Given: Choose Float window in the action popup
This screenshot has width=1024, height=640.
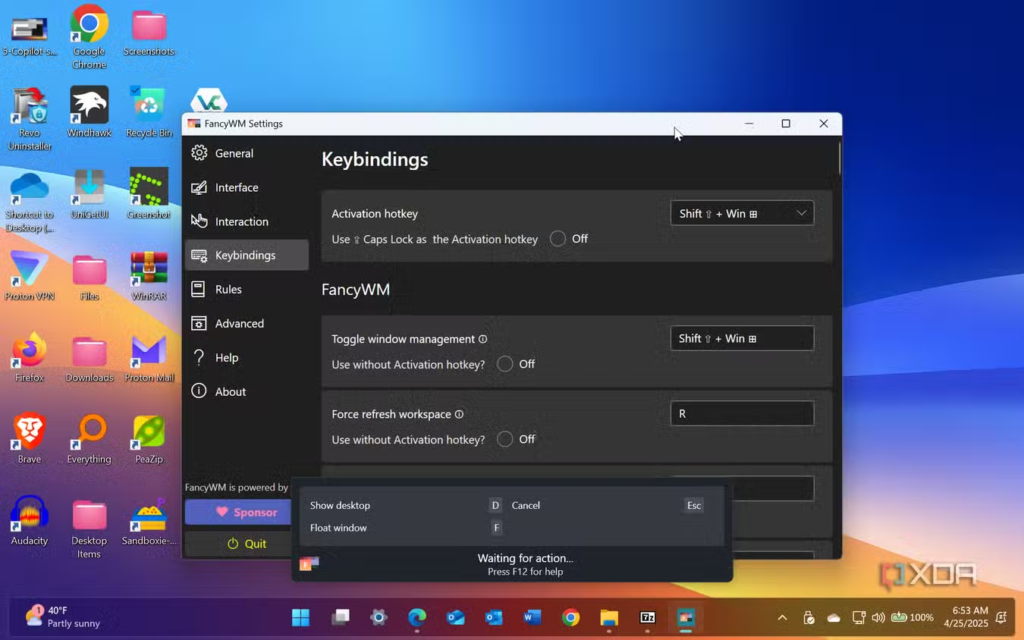Looking at the screenshot, I should pyautogui.click(x=338, y=528).
